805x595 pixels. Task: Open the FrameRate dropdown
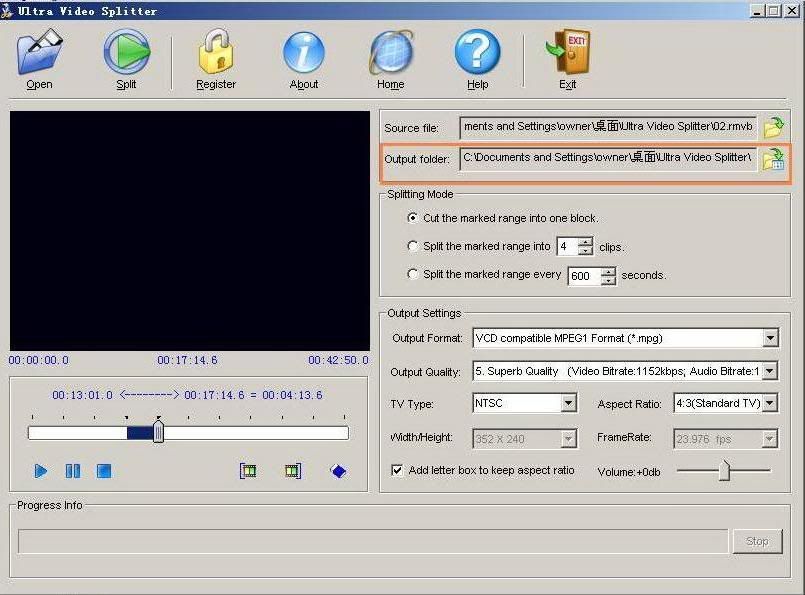[x=769, y=439]
